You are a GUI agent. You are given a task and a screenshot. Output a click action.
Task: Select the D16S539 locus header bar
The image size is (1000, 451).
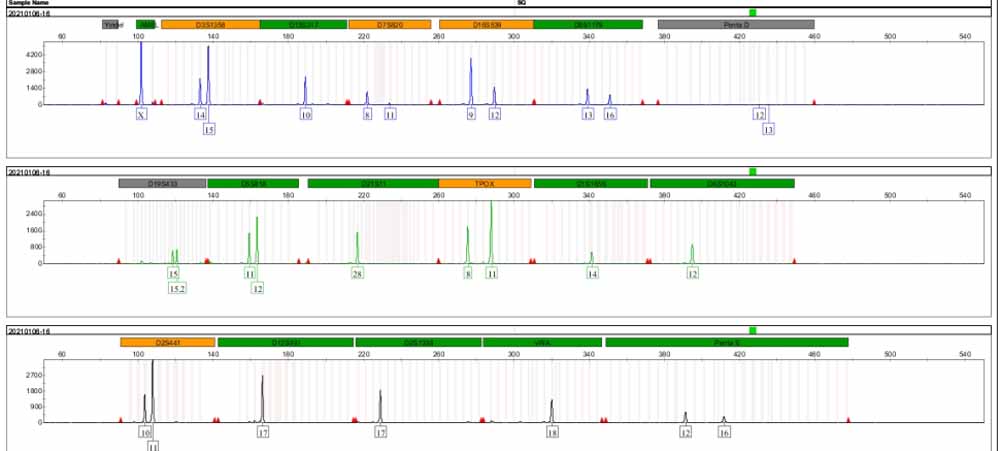487,24
